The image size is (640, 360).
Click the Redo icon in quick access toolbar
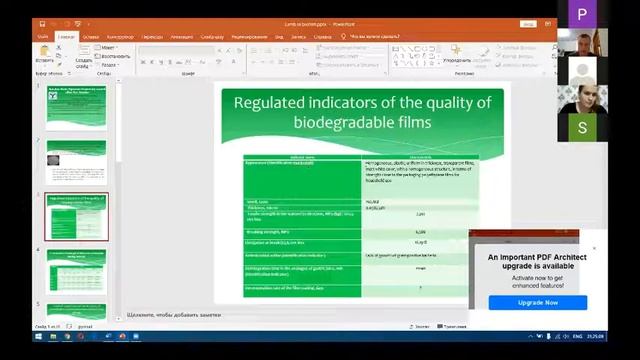click(67, 24)
